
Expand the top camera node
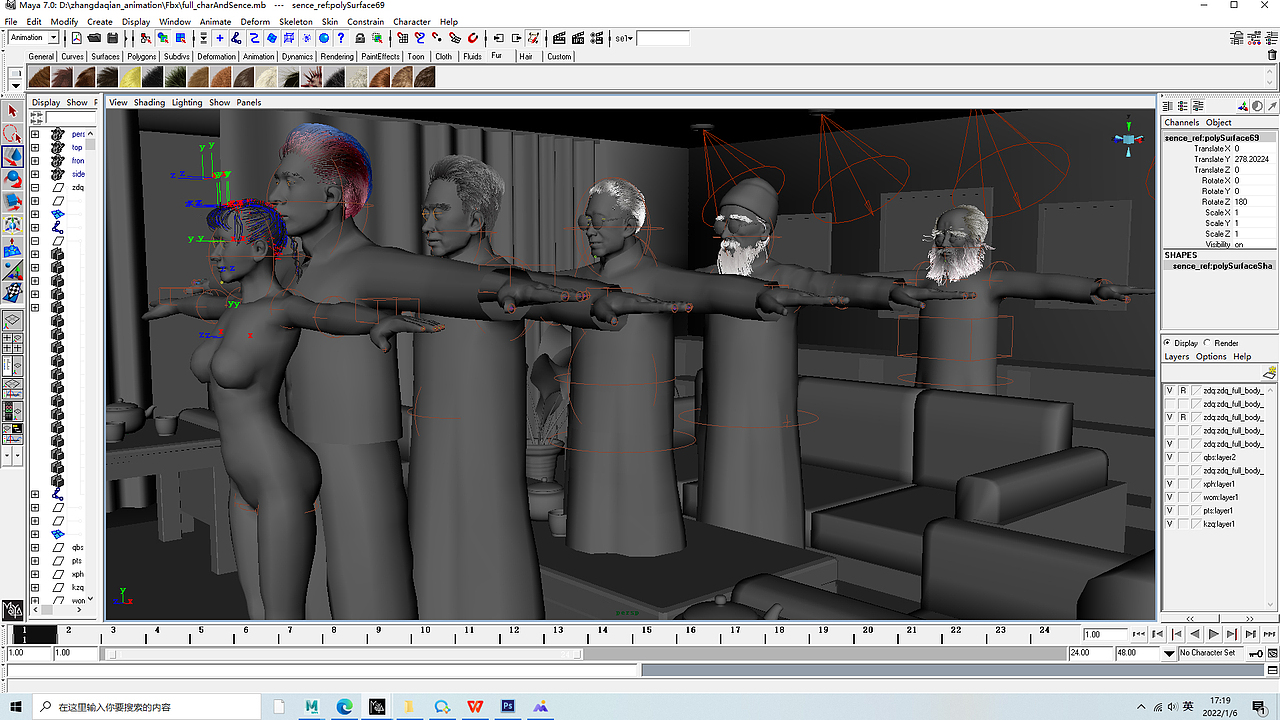[35, 147]
